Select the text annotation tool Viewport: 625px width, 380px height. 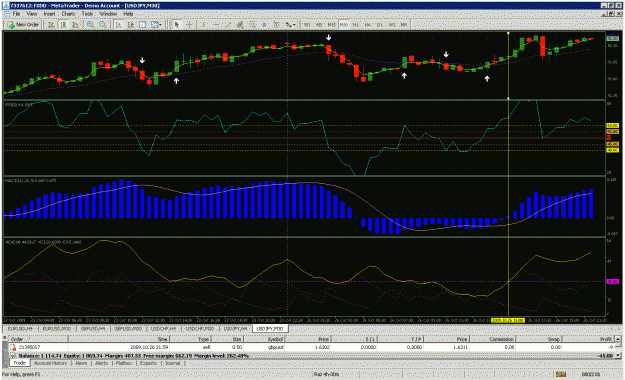click(264, 25)
